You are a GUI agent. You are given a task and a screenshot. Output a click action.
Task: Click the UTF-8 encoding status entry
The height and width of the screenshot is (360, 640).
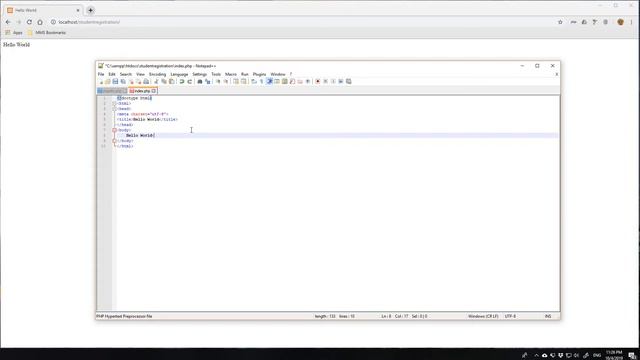click(x=510, y=316)
